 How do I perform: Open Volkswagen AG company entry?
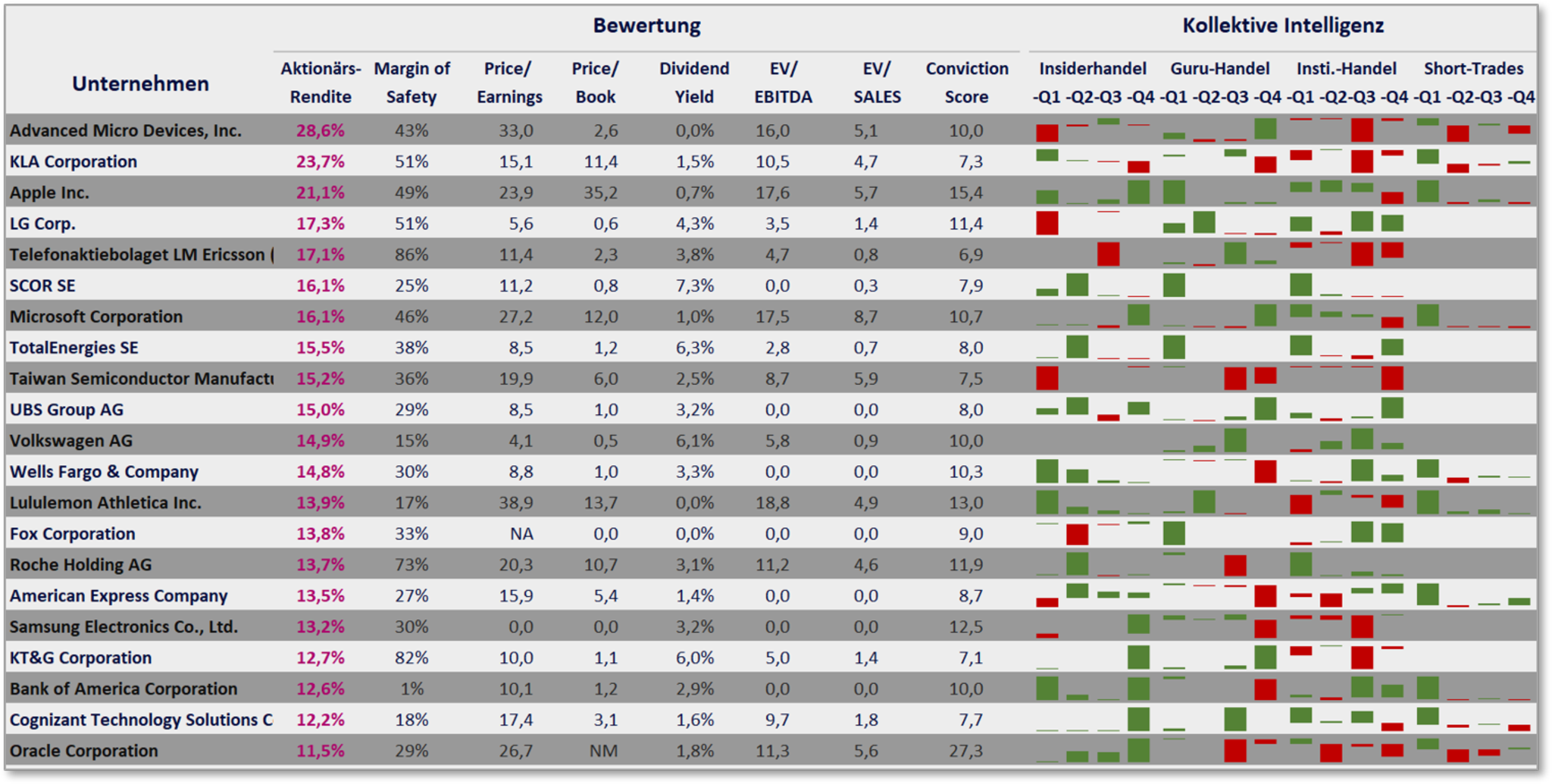71,440
